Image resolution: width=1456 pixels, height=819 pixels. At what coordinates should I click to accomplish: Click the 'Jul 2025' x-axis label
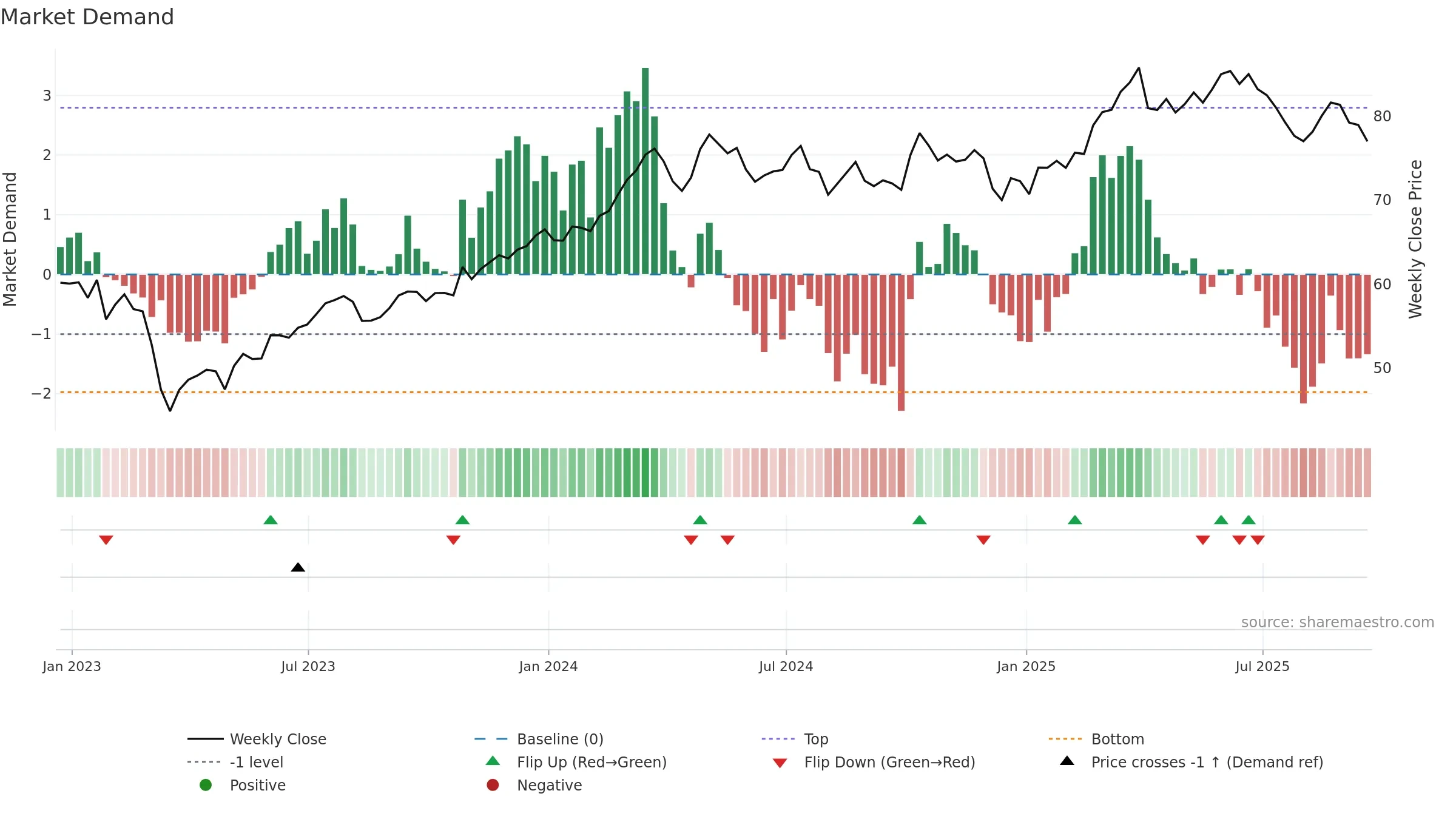pyautogui.click(x=1262, y=666)
